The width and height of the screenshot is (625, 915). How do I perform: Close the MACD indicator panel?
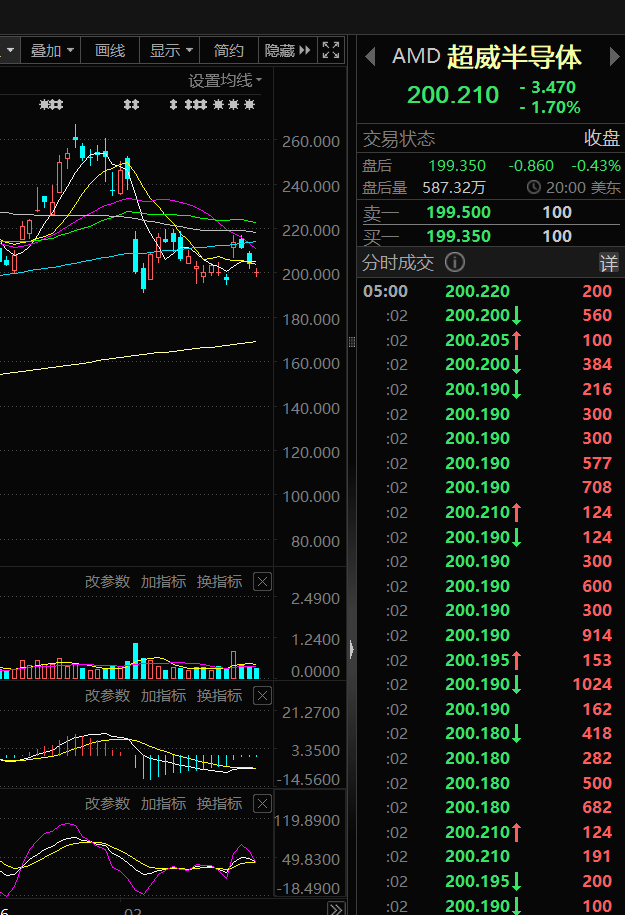click(263, 695)
